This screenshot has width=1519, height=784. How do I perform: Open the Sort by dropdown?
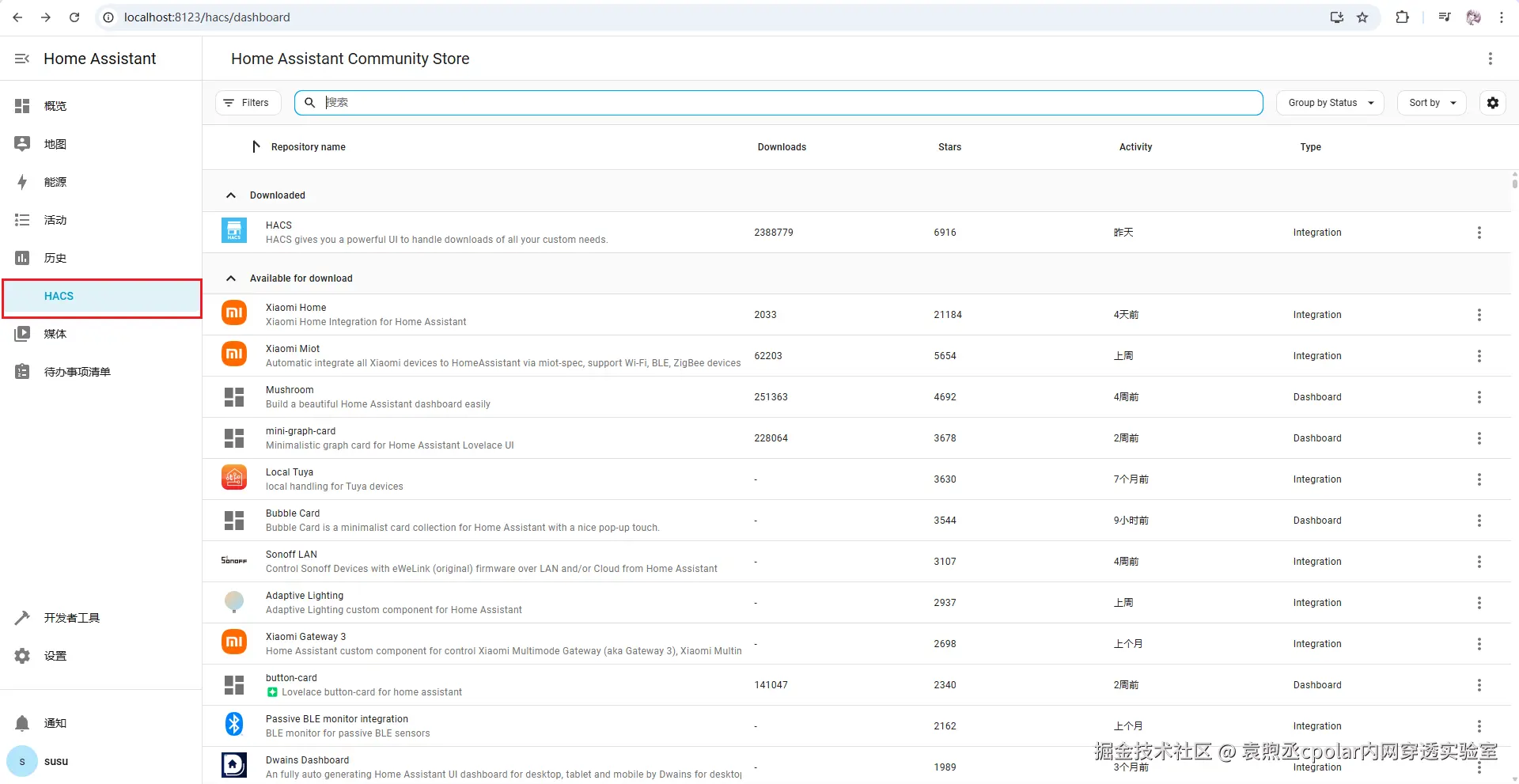(1432, 103)
